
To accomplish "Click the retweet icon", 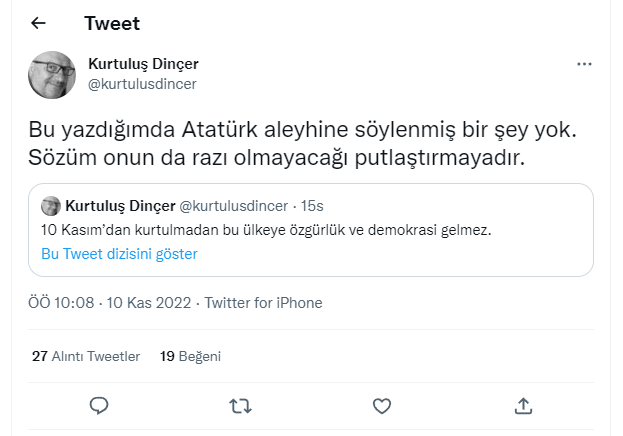I will [x=240, y=405].
